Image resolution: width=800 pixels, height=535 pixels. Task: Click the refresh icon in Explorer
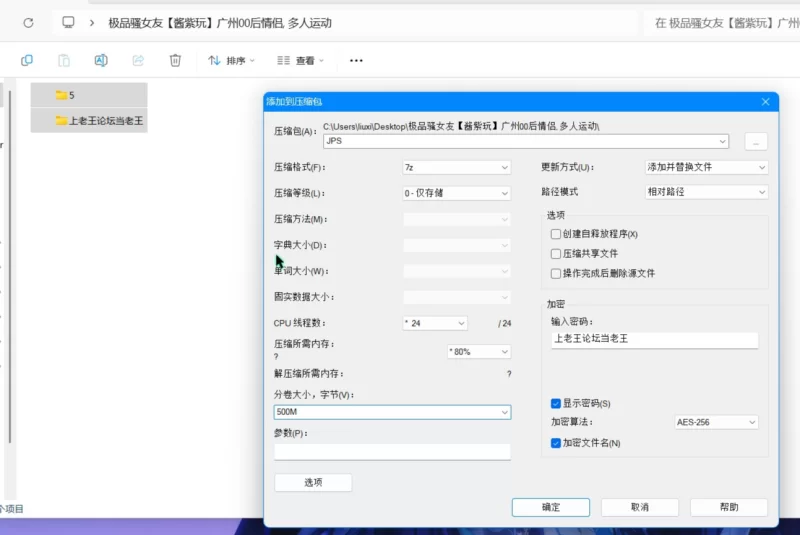[x=29, y=23]
